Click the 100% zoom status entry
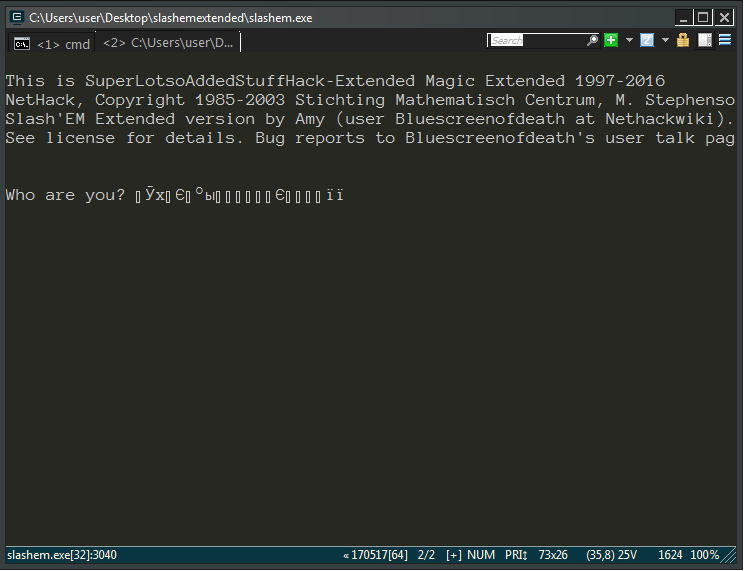This screenshot has height=571, width=744. point(704,555)
